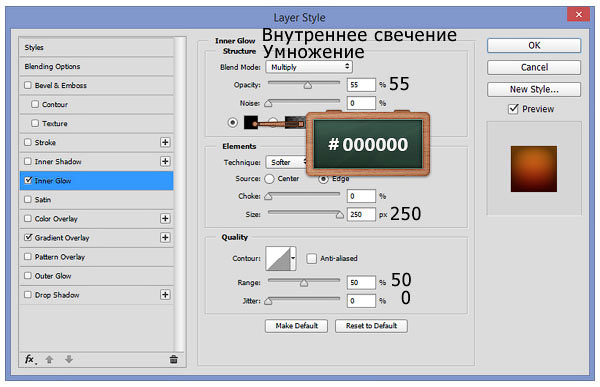Screen dimensions: 600x387
Task: Enable the Drop Shadow checkbox
Action: [x=28, y=295]
